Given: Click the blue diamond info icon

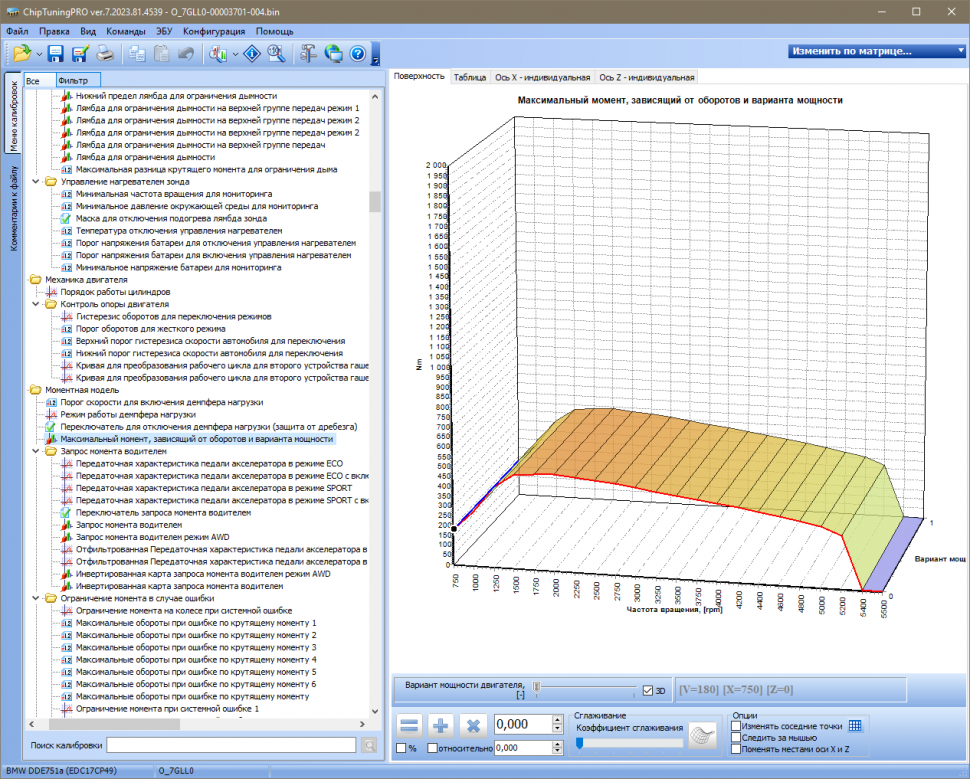Looking at the screenshot, I should tap(252, 53).
